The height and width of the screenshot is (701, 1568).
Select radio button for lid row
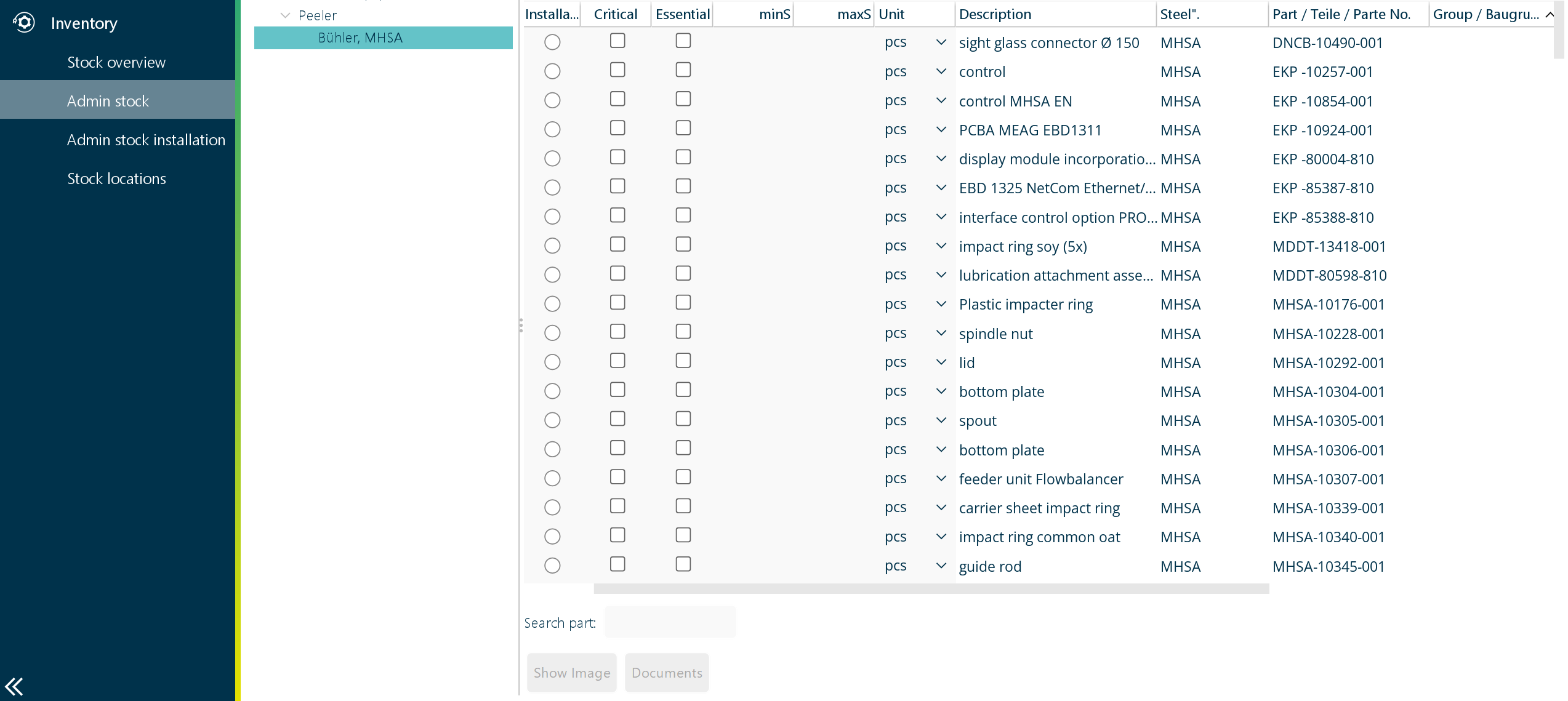tap(552, 362)
